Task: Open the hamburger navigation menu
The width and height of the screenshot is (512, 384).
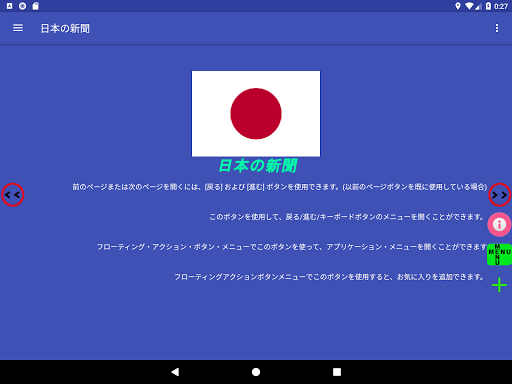Action: pos(18,28)
